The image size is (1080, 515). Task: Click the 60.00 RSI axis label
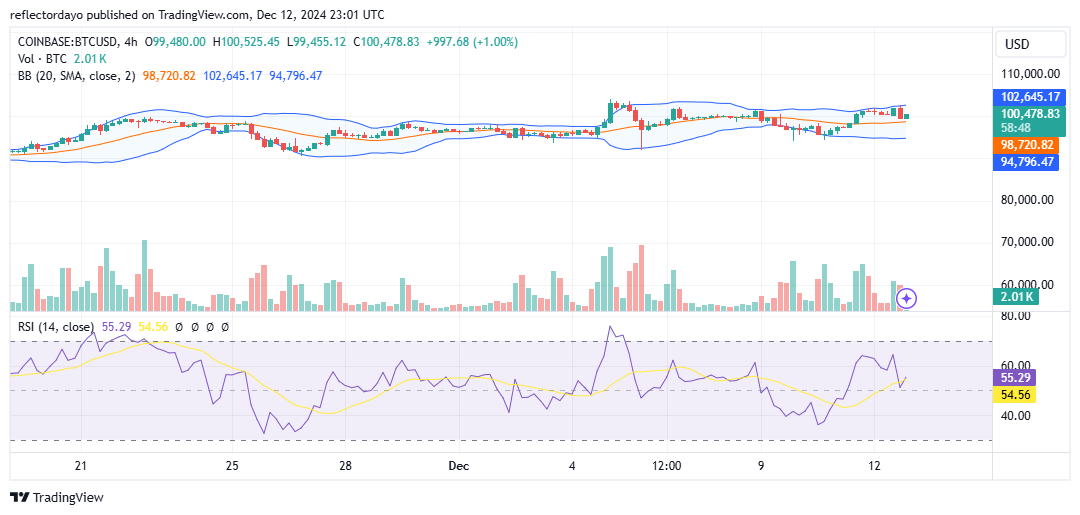pyautogui.click(x=1016, y=366)
